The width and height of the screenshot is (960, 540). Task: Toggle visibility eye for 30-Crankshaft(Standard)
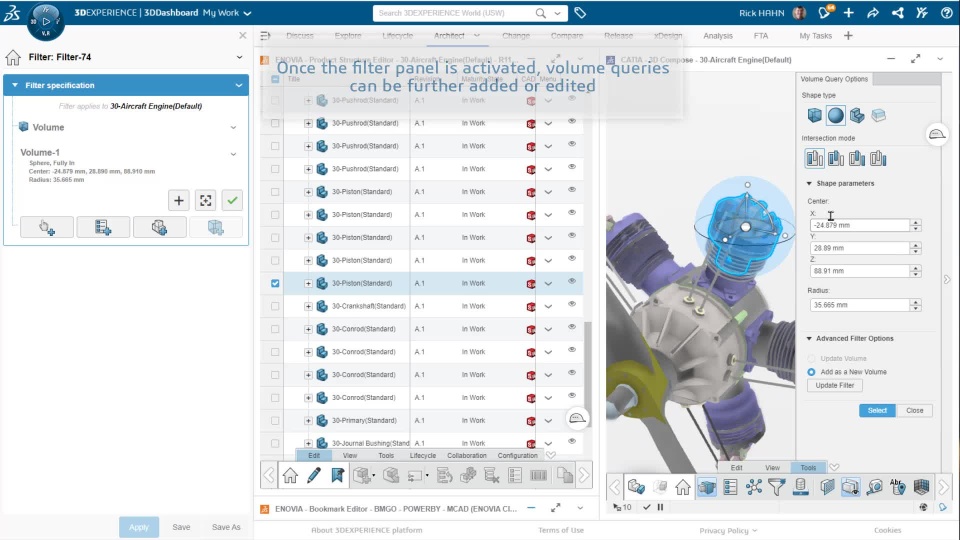(572, 304)
